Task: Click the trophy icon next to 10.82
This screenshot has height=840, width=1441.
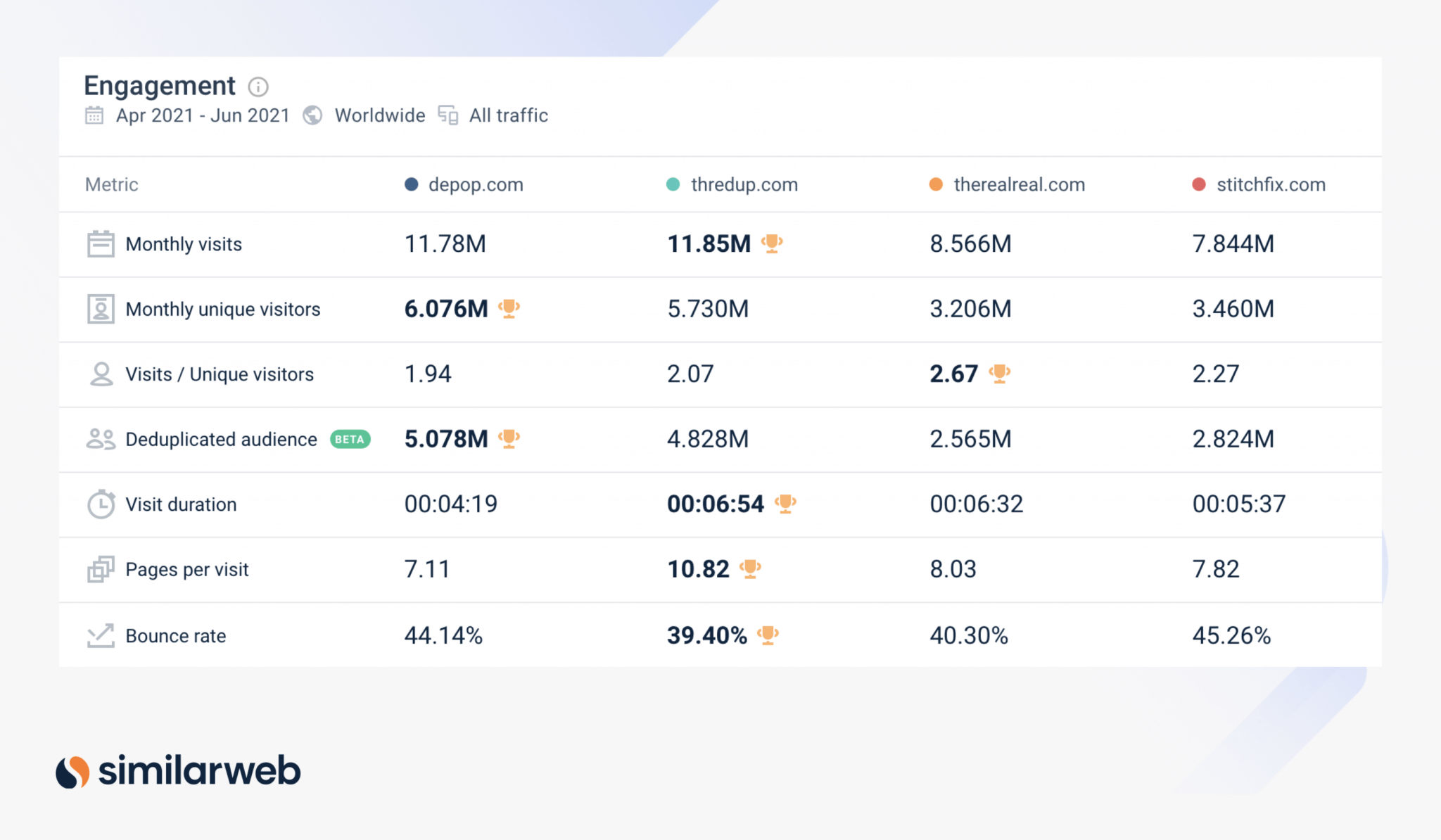Action: coord(750,568)
